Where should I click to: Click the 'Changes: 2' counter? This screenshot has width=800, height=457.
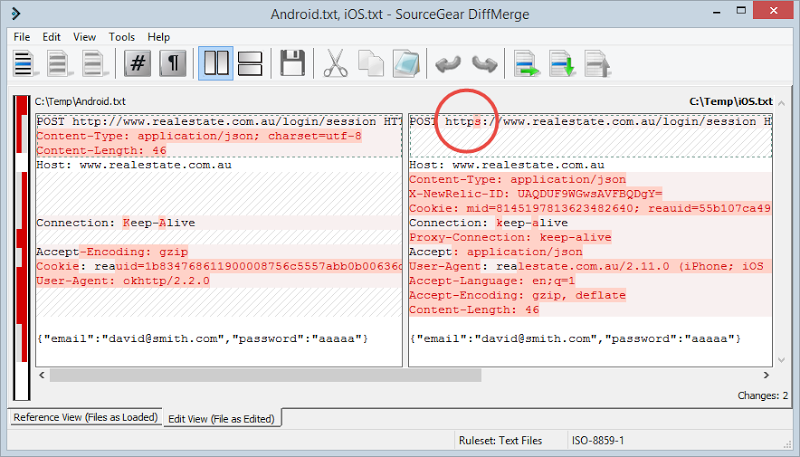coord(762,396)
